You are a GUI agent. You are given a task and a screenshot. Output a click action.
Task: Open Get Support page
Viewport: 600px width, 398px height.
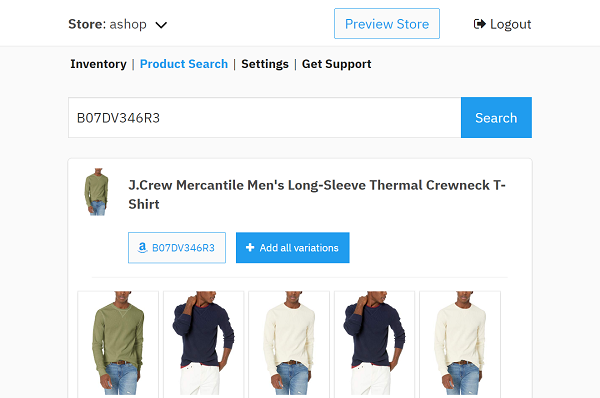(x=336, y=64)
